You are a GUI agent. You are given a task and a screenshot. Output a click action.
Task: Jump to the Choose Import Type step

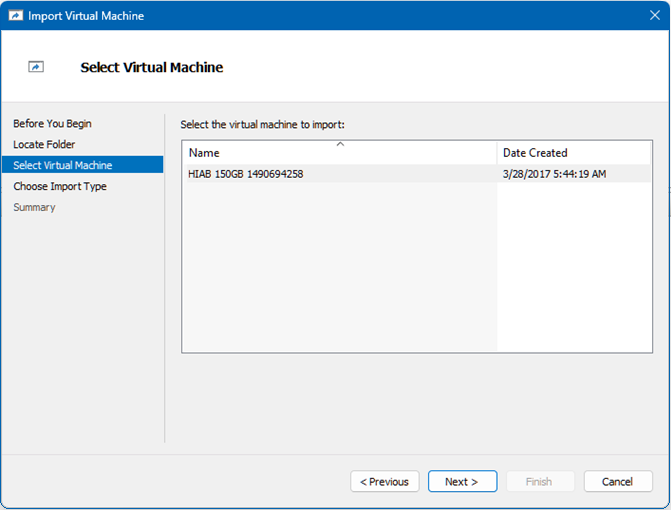[x=60, y=187]
